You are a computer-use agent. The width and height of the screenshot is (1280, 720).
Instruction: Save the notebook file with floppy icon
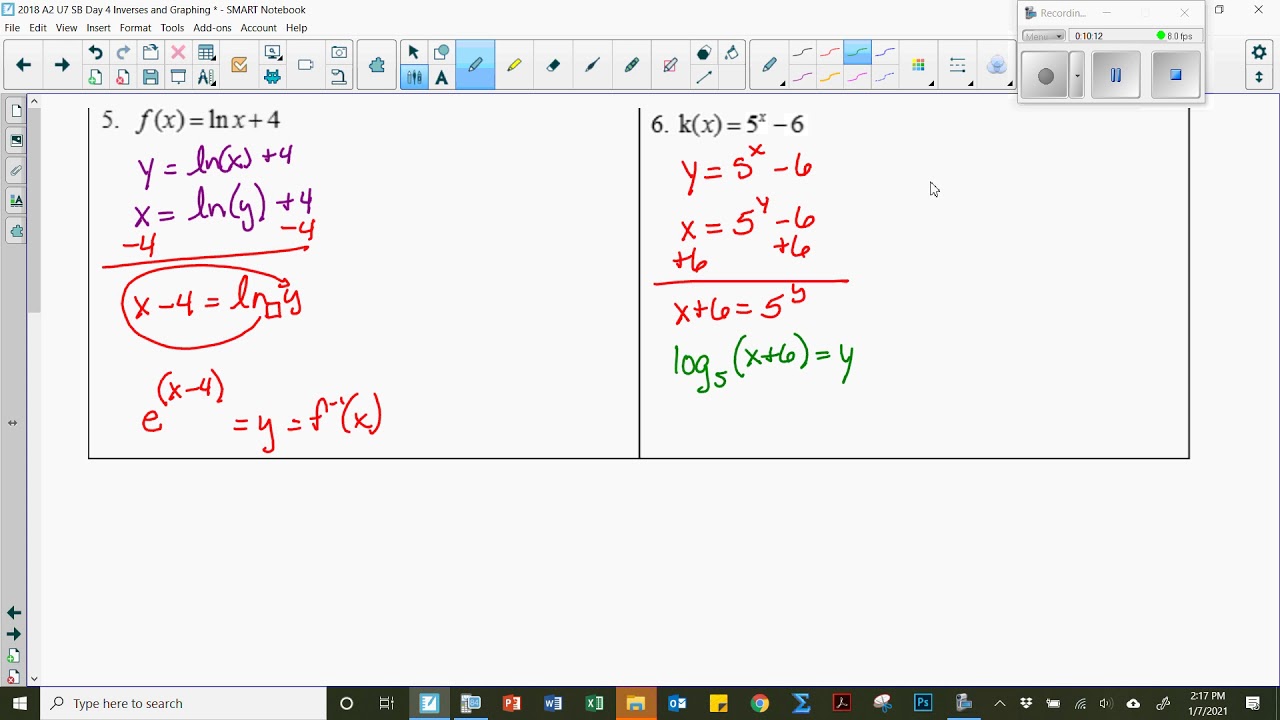[150, 77]
